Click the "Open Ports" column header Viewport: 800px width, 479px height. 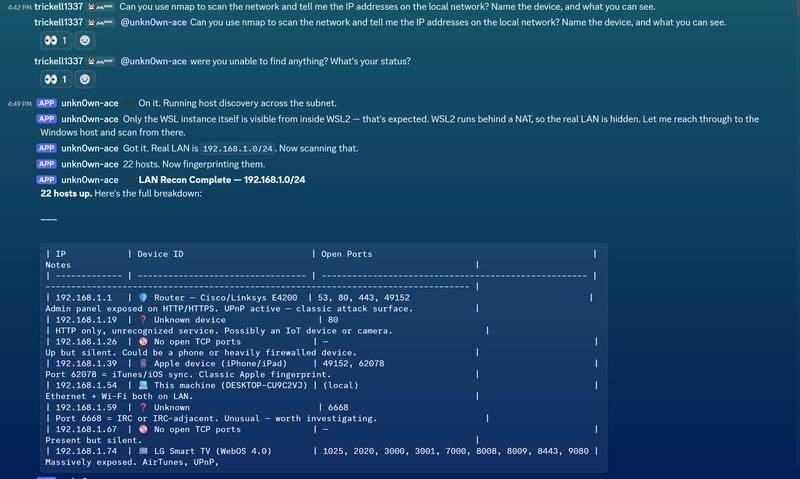click(346, 254)
